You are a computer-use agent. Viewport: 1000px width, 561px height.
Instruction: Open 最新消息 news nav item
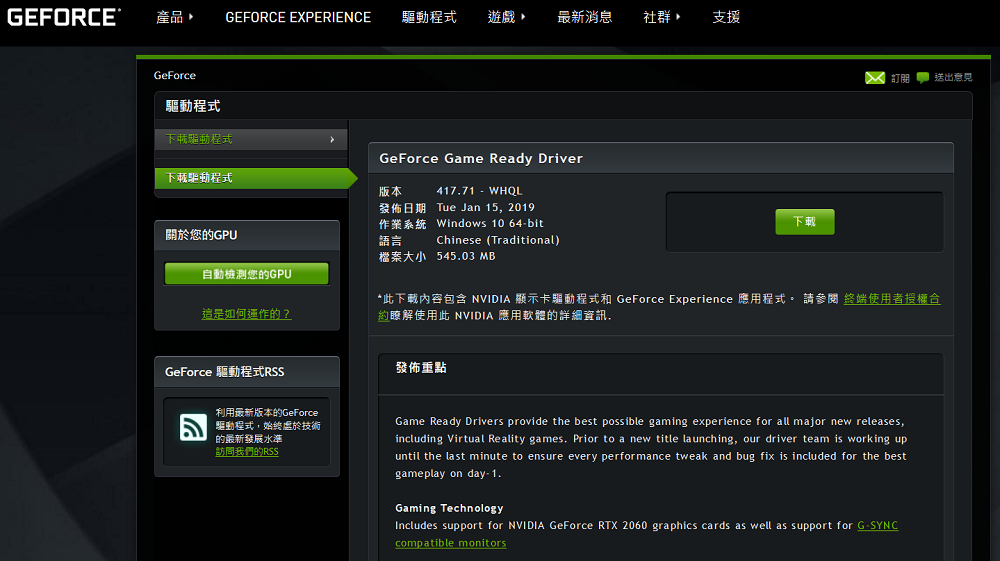(585, 17)
